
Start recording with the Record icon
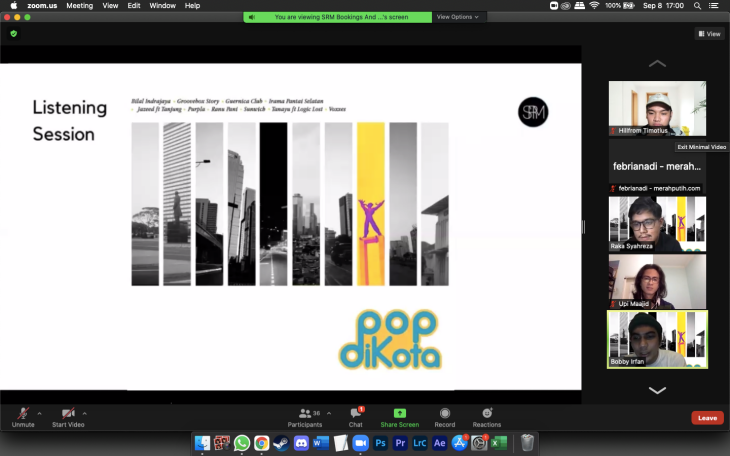point(445,413)
